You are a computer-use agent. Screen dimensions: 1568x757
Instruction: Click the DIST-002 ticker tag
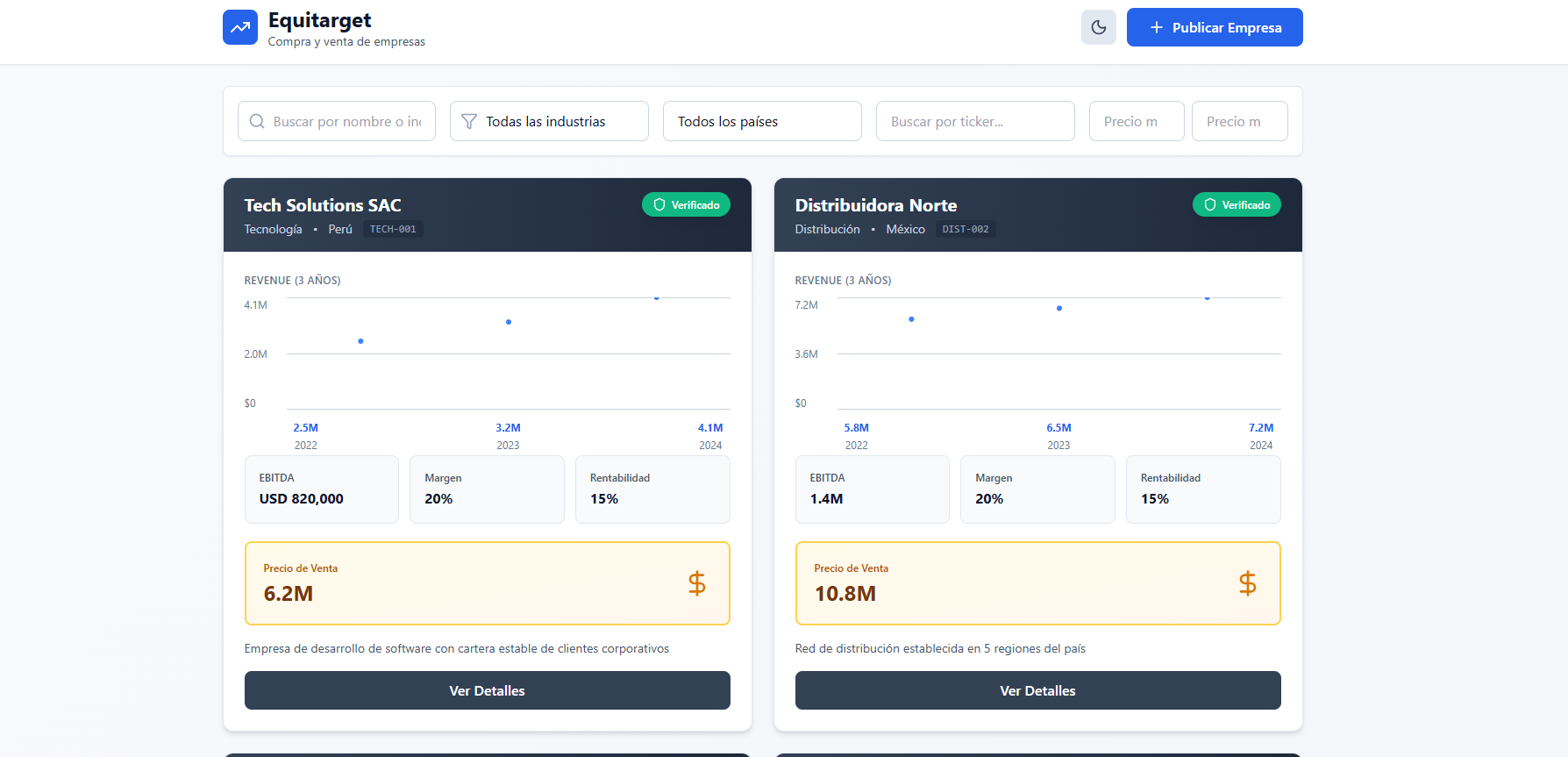[965, 229]
